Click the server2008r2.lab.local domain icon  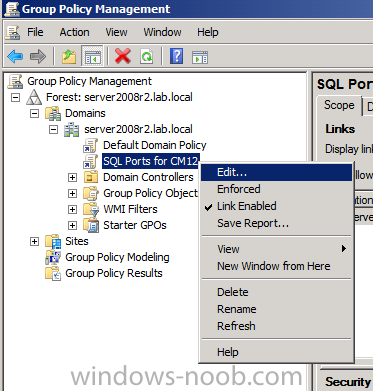(72, 129)
